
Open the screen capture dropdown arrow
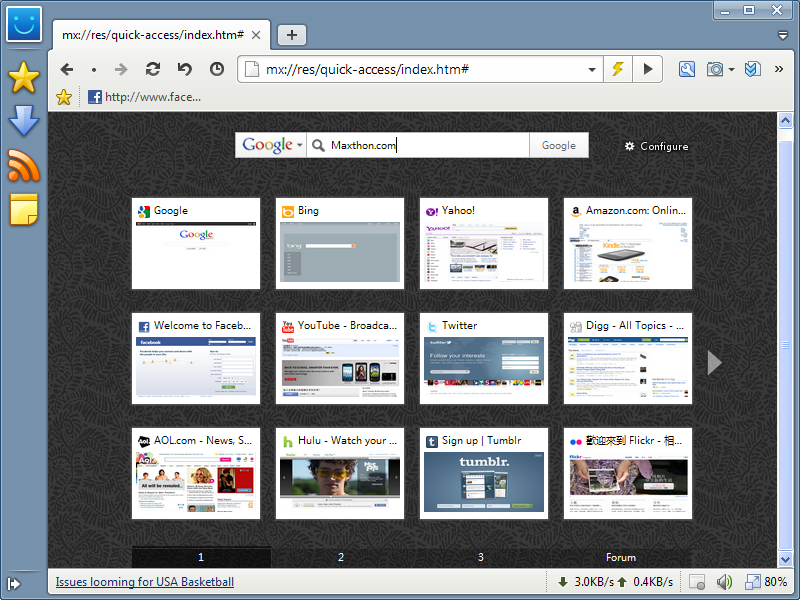[731, 69]
